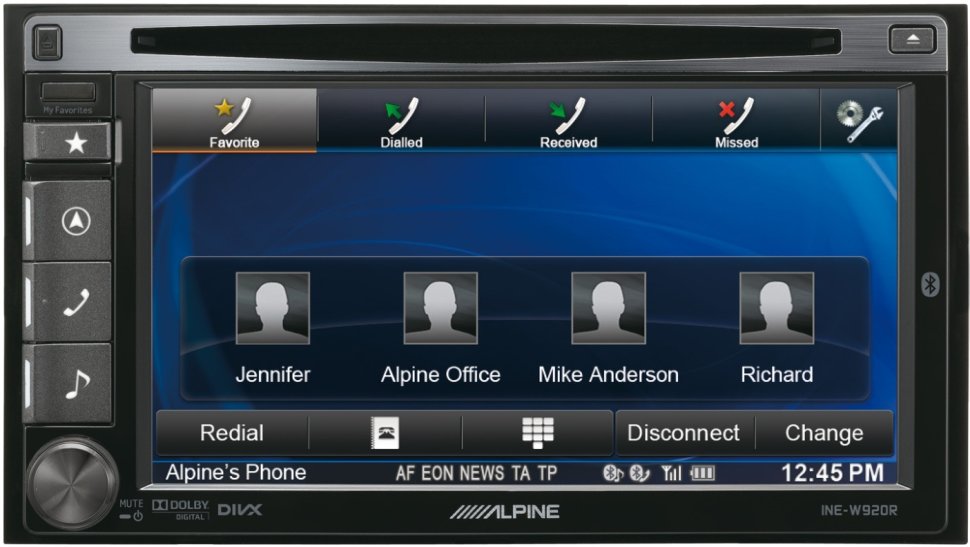Click the "EON" radio indicator

tap(437, 473)
